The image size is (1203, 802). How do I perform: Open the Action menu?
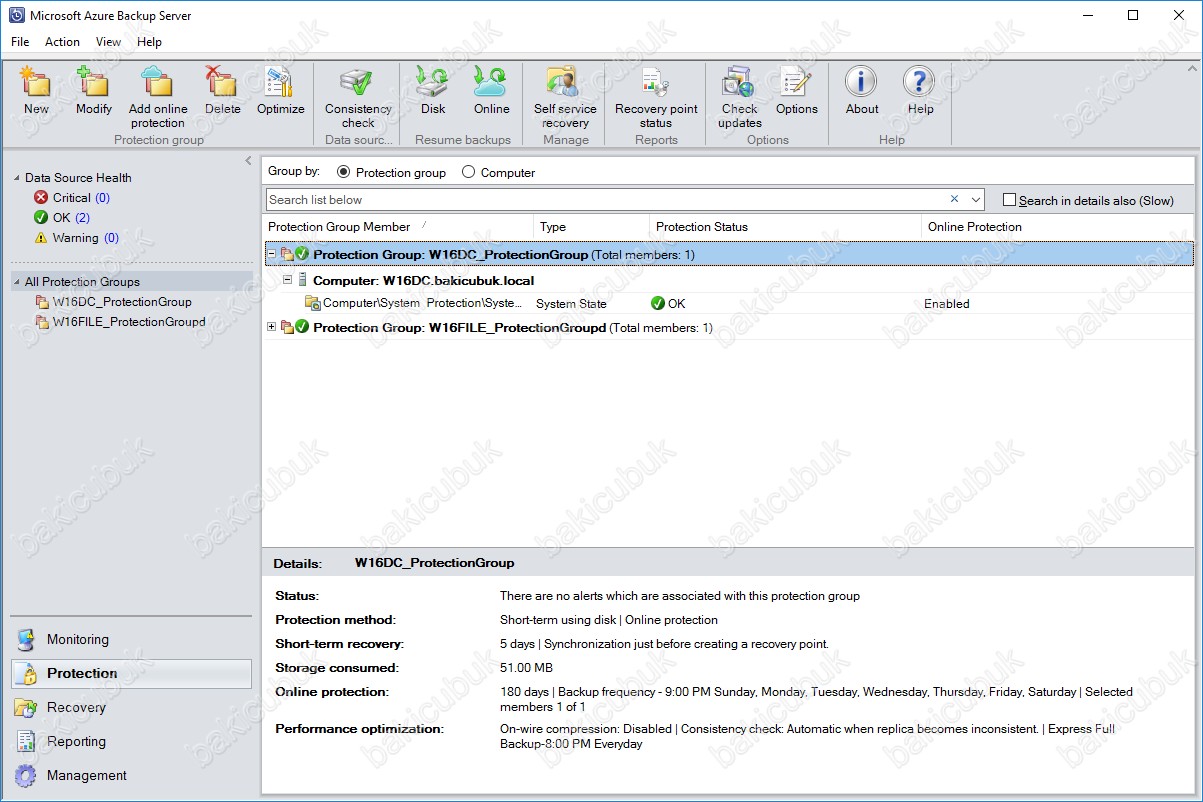tap(62, 42)
